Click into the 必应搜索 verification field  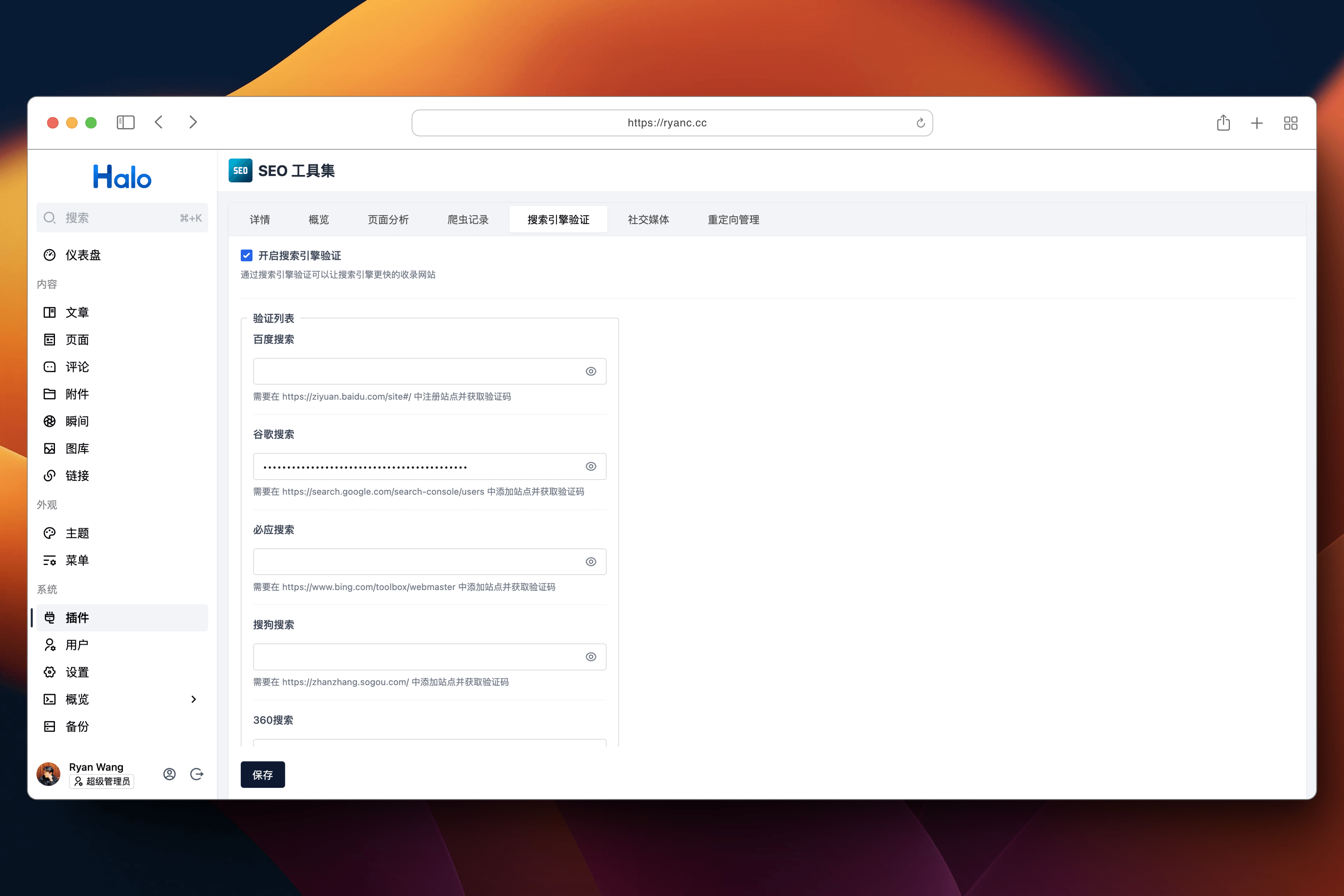click(x=430, y=562)
